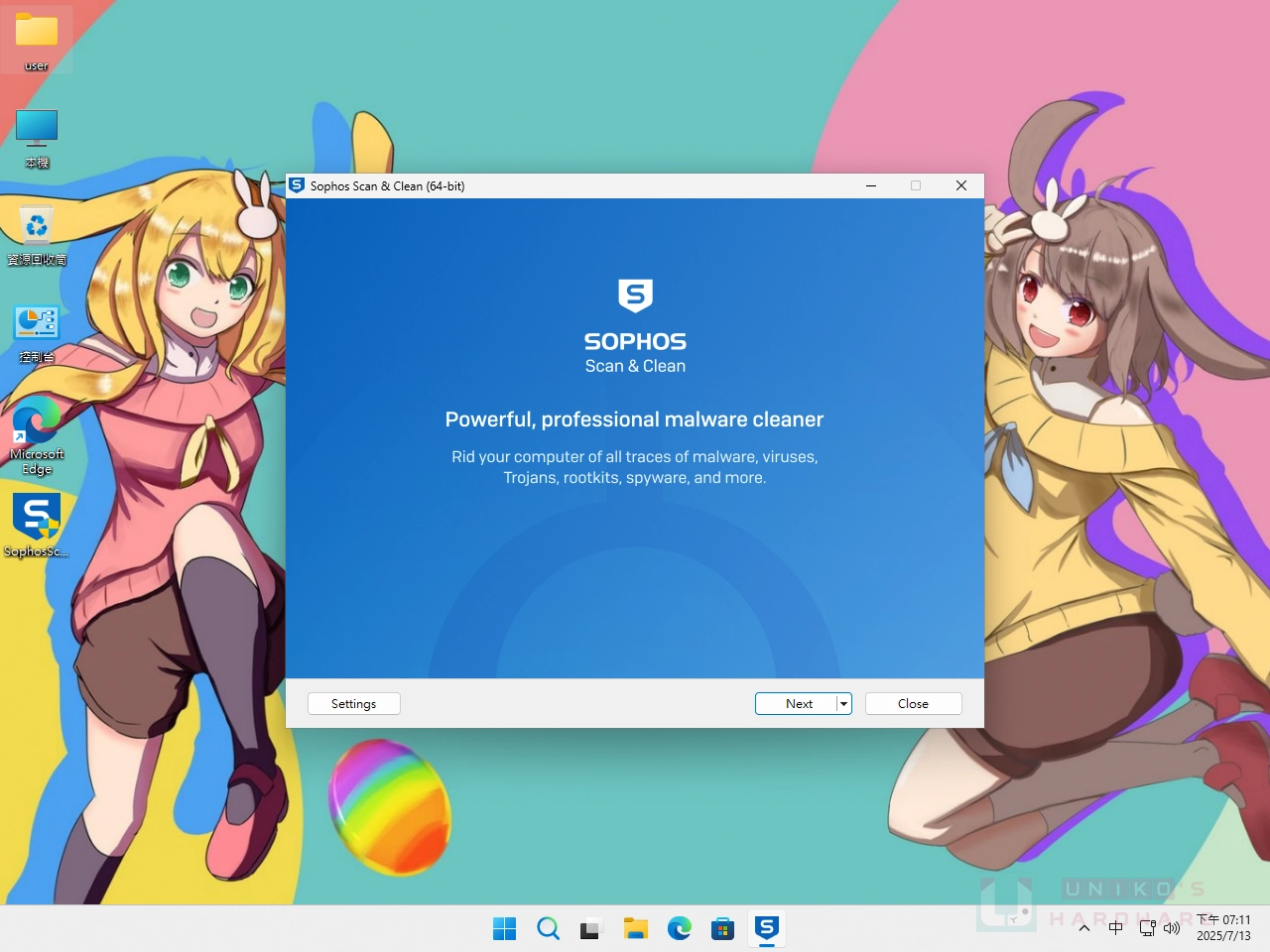Viewport: 1270px width, 952px height.
Task: Select the Microsoft Edge desktop shortcut
Action: (x=37, y=436)
